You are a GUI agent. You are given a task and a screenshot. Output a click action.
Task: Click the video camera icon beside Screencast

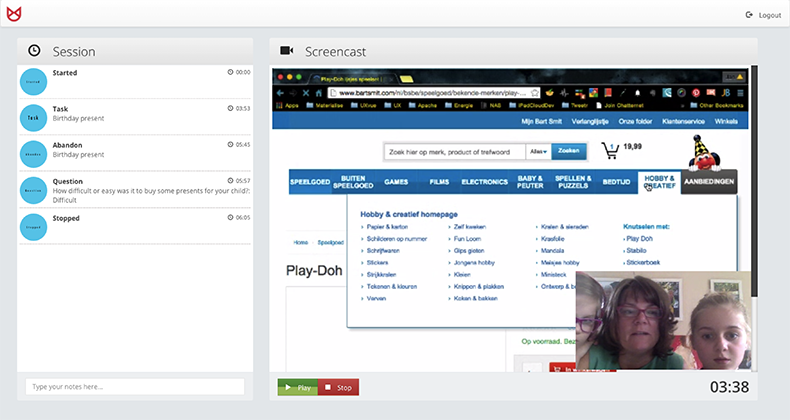pos(287,50)
